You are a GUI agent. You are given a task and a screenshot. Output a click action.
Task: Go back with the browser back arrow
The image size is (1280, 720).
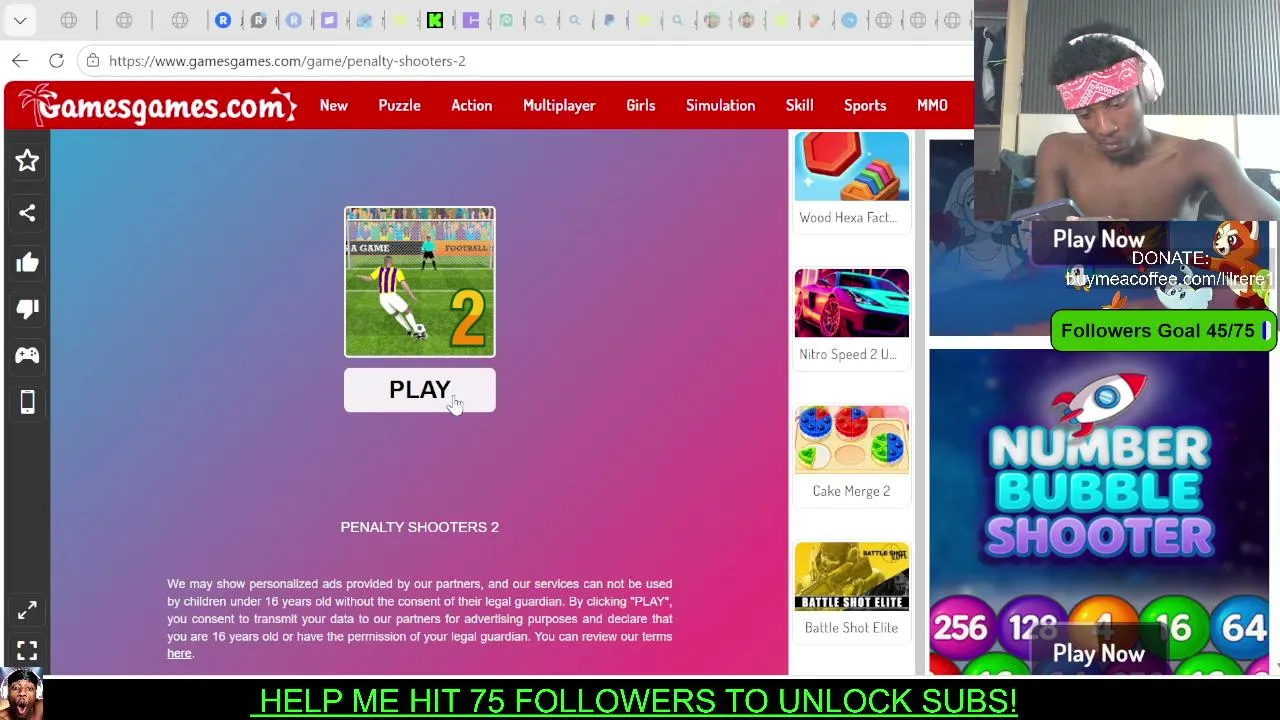pos(20,61)
